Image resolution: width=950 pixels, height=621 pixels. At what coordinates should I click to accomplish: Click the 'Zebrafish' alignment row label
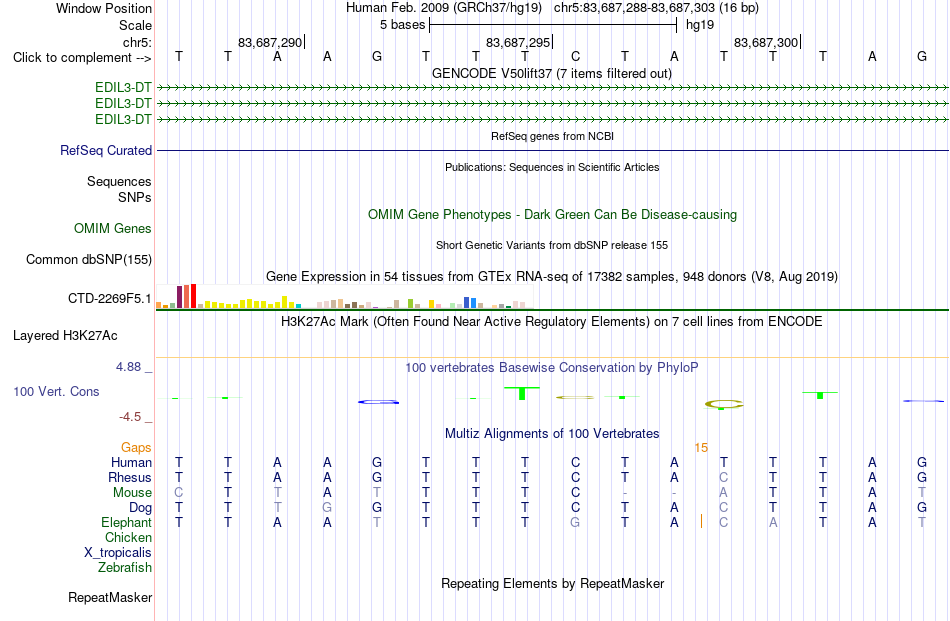click(x=125, y=568)
